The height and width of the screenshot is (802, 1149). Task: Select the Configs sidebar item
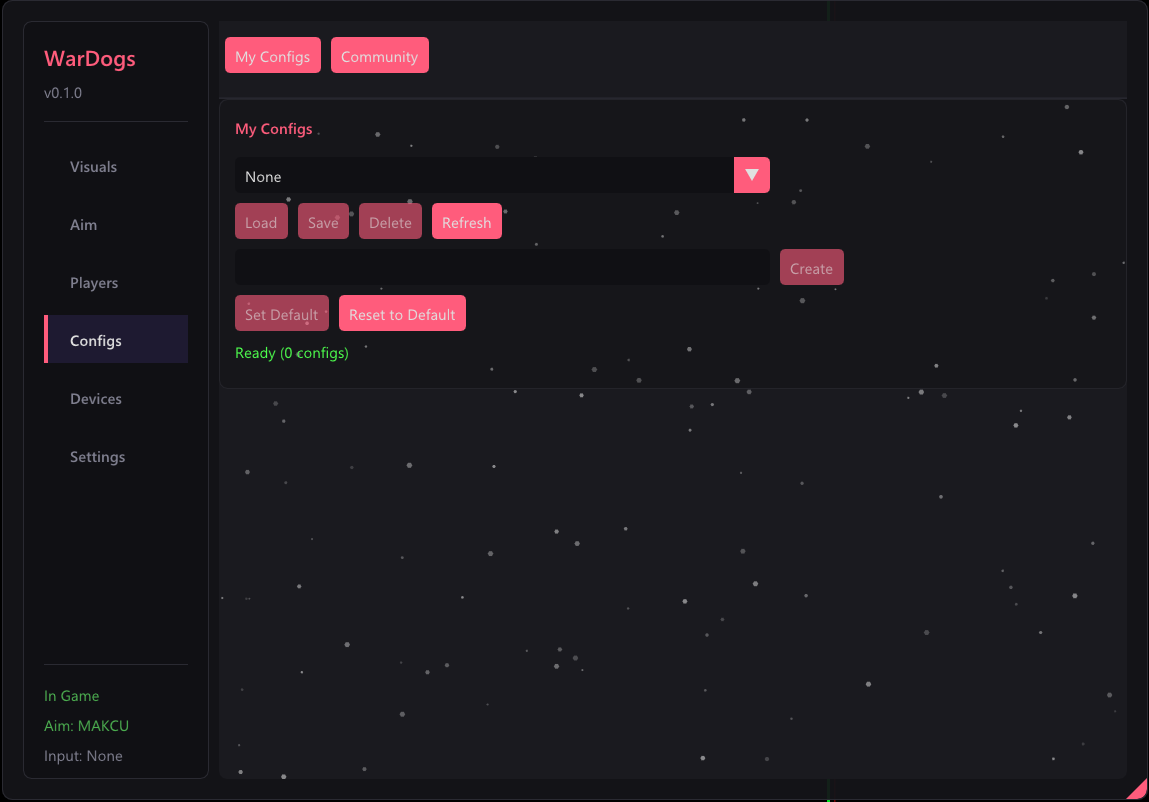[116, 340]
